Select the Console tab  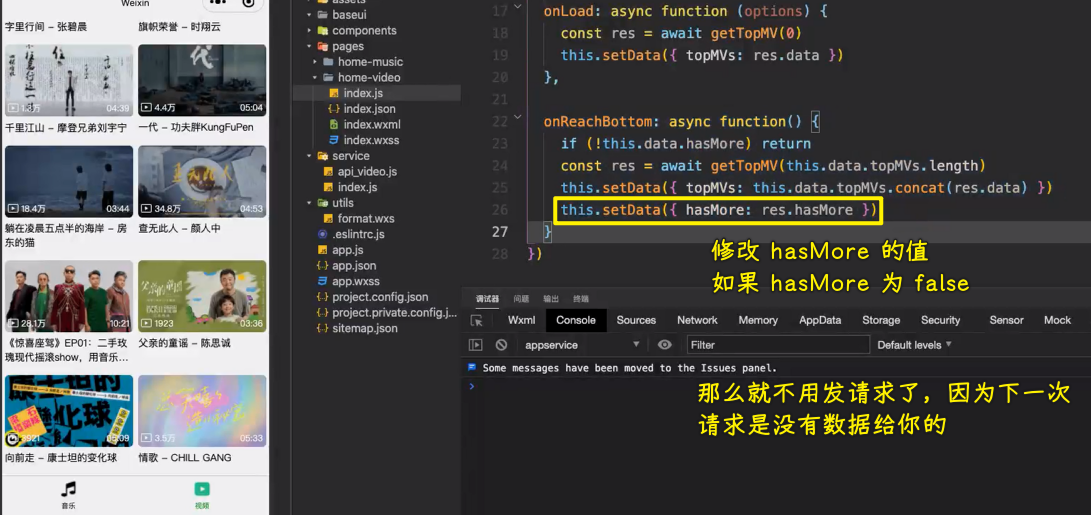tap(576, 320)
